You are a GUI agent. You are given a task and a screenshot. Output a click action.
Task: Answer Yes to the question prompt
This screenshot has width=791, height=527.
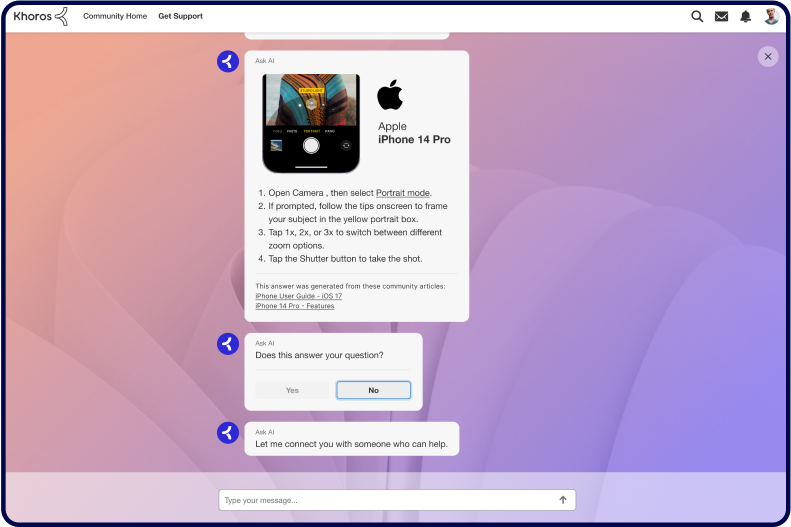click(292, 390)
